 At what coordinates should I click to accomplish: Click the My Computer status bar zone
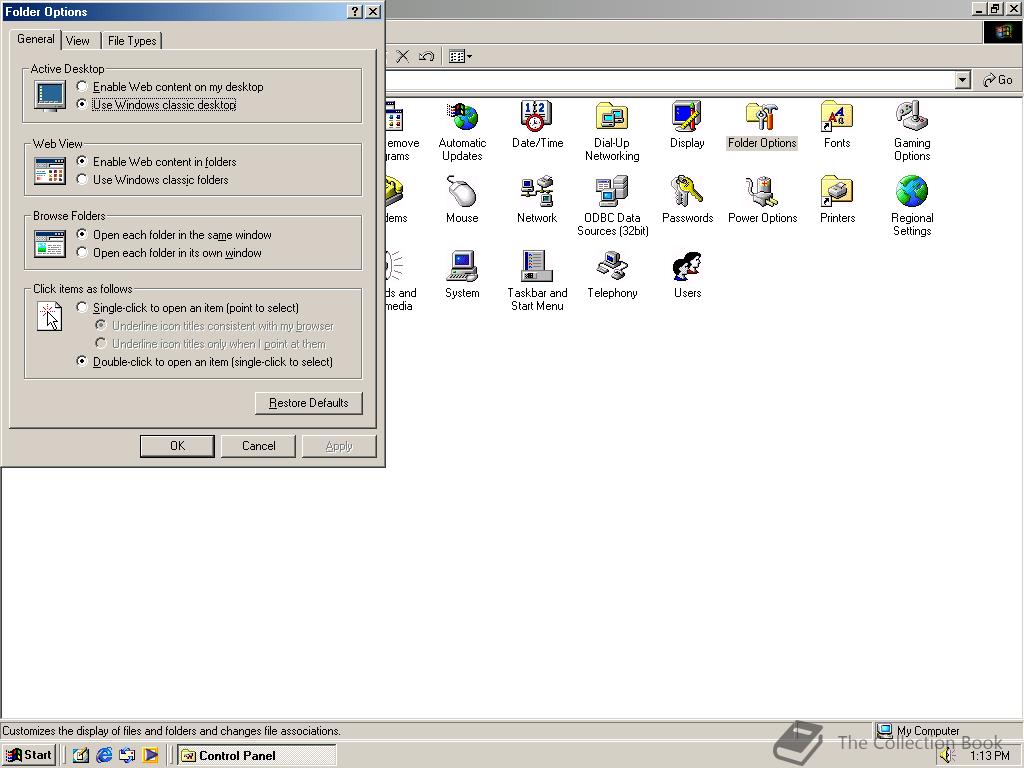pyautogui.click(x=947, y=730)
